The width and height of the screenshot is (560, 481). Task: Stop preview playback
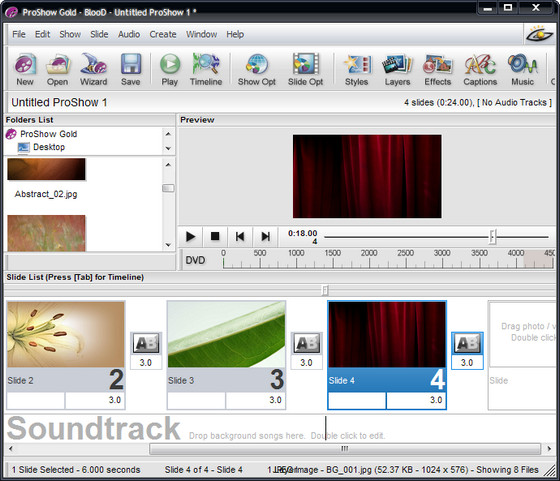(215, 236)
